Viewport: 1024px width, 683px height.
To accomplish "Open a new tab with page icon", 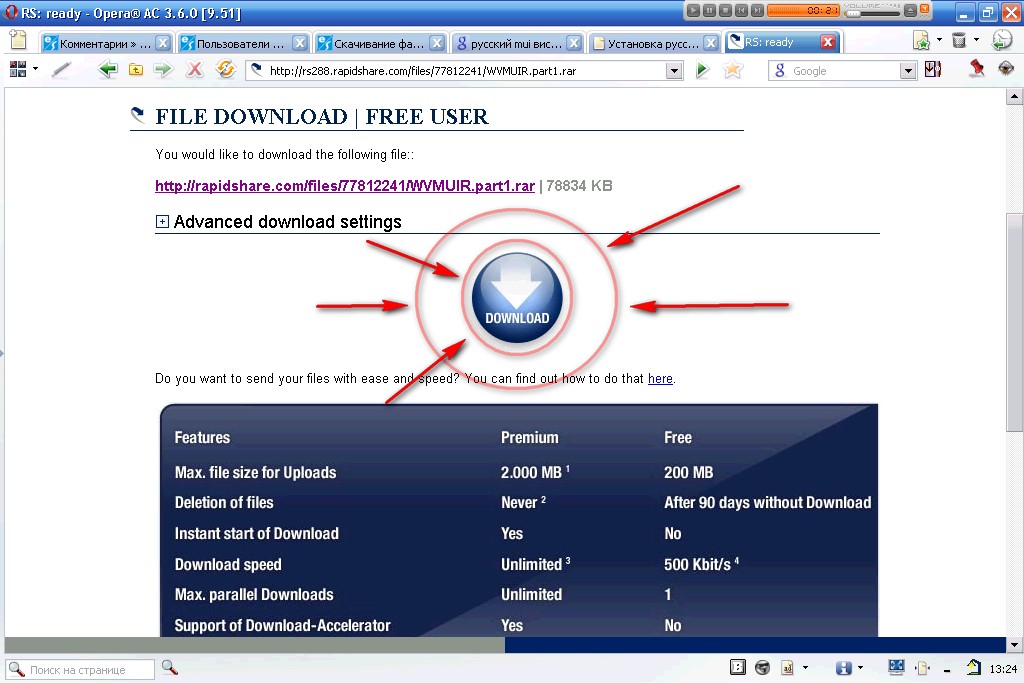I will coord(19,40).
